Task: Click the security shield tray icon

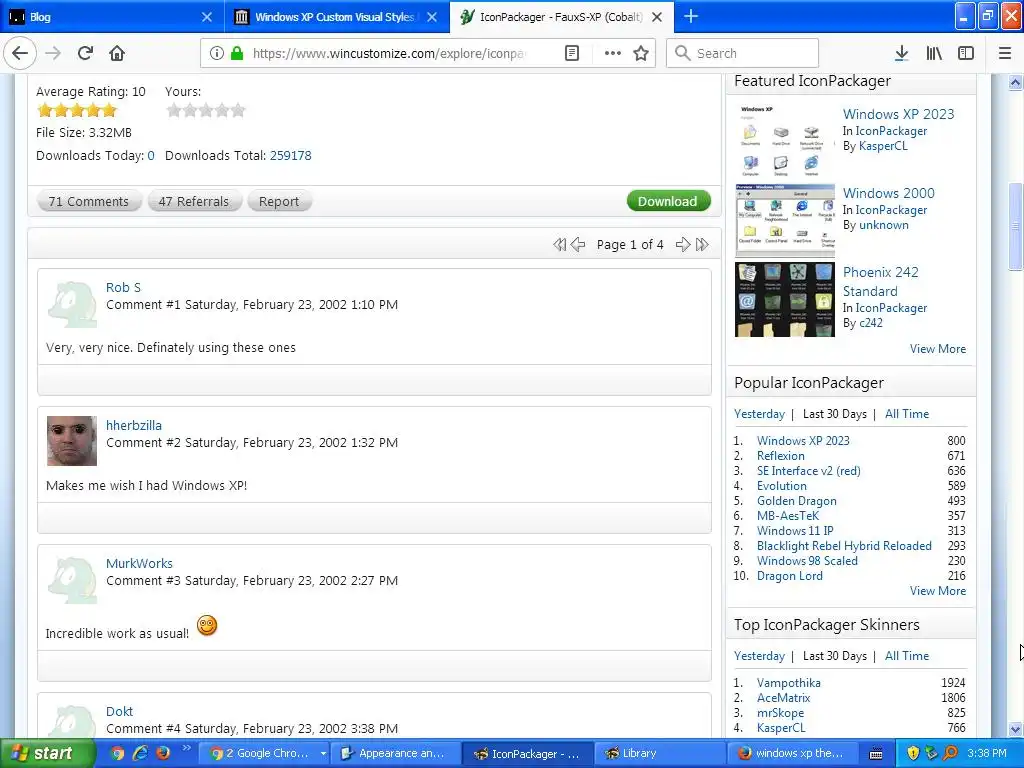Action: [913, 754]
